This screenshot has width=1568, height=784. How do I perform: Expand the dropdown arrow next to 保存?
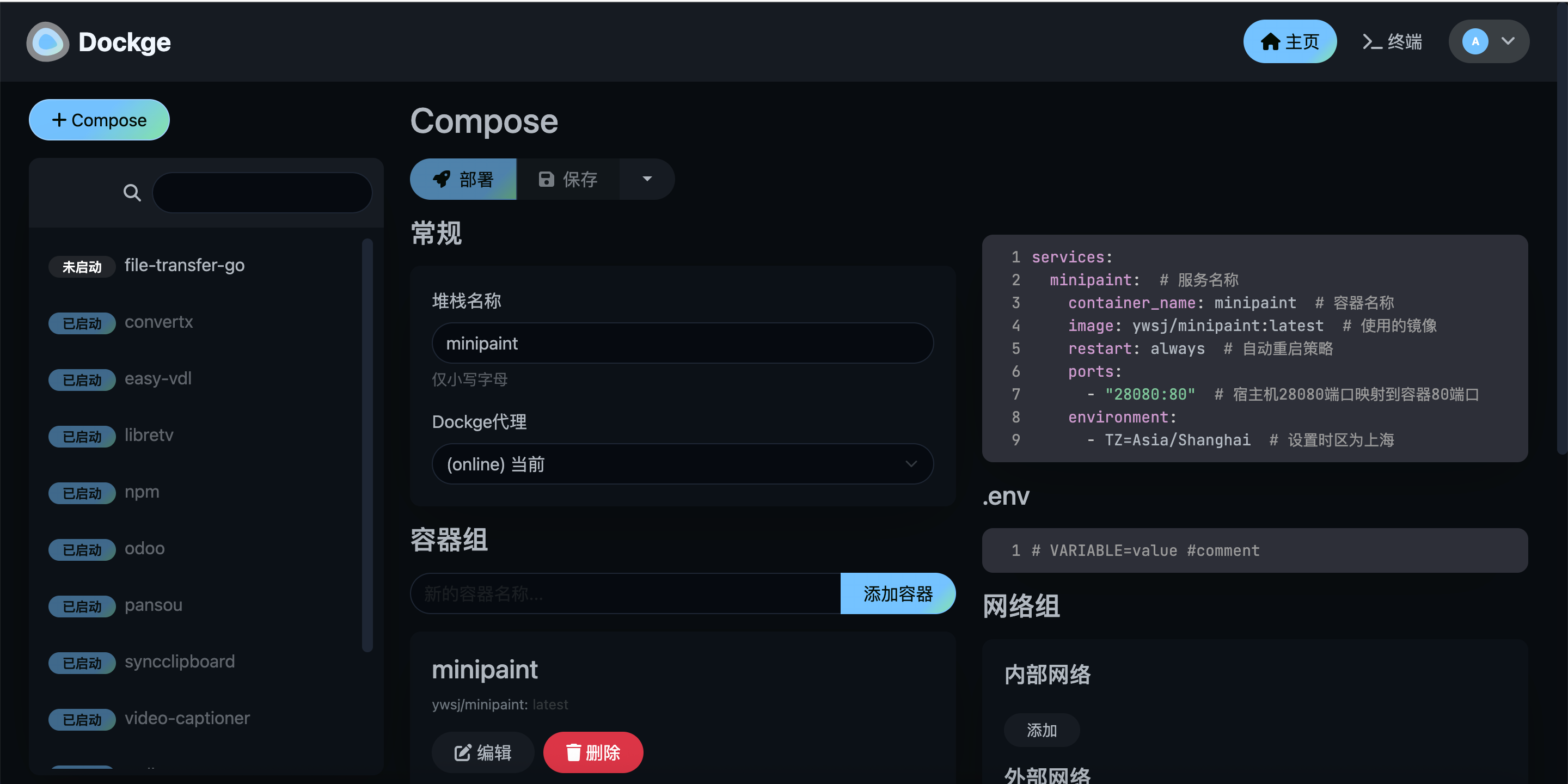[647, 180]
